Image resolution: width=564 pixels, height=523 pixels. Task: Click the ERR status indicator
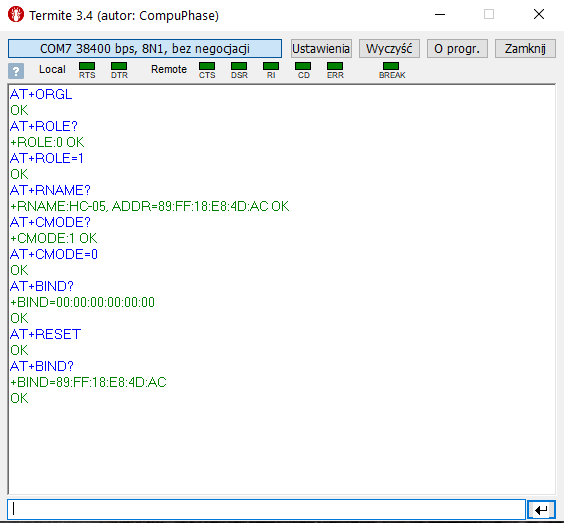click(335, 66)
